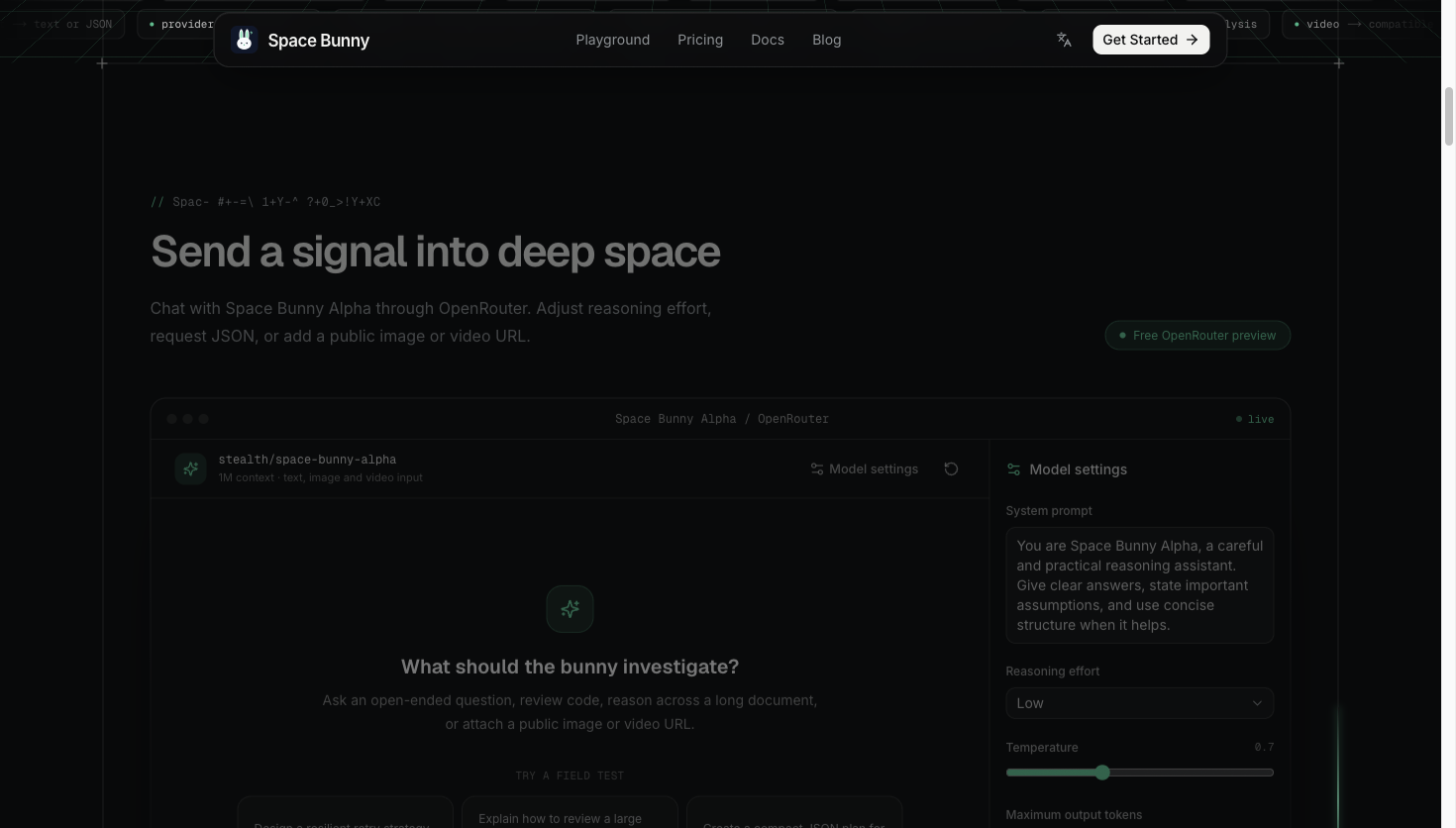Click the centered sparkle icon above the question
The width and height of the screenshot is (1456, 828).
point(570,609)
